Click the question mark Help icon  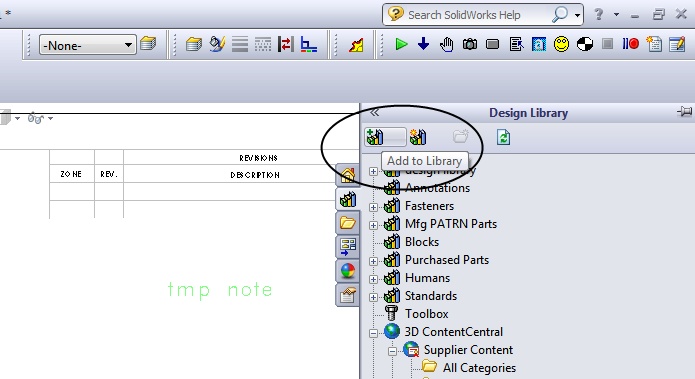(598, 15)
